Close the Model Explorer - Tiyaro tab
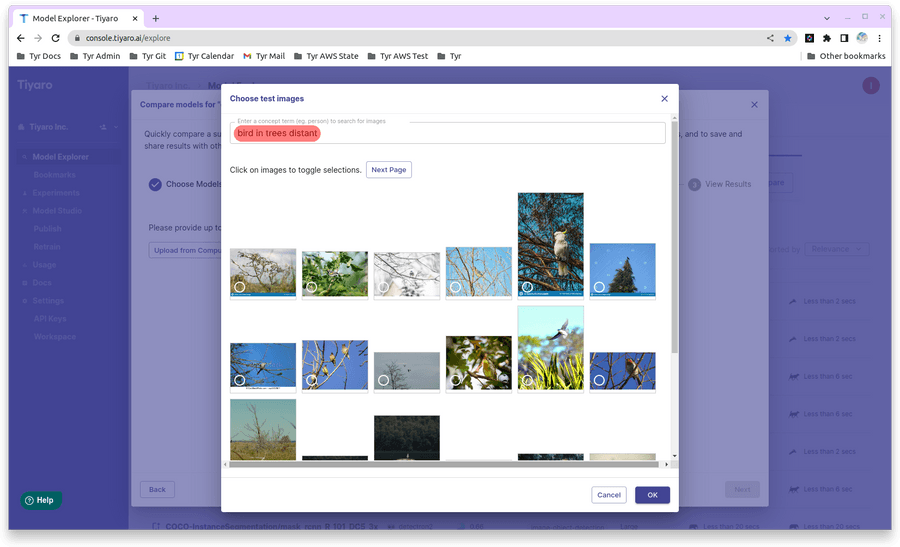 pos(135,18)
